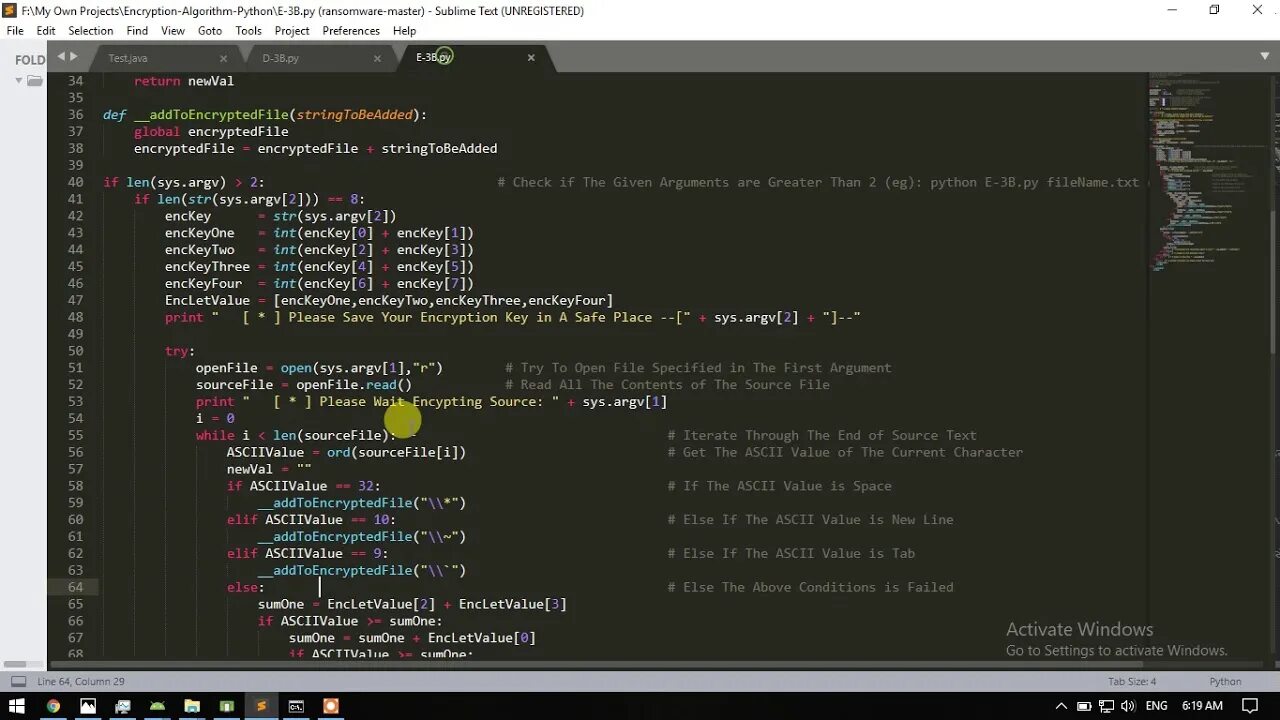Close the D-3B.py tab
Image resolution: width=1280 pixels, height=720 pixels.
tap(377, 58)
